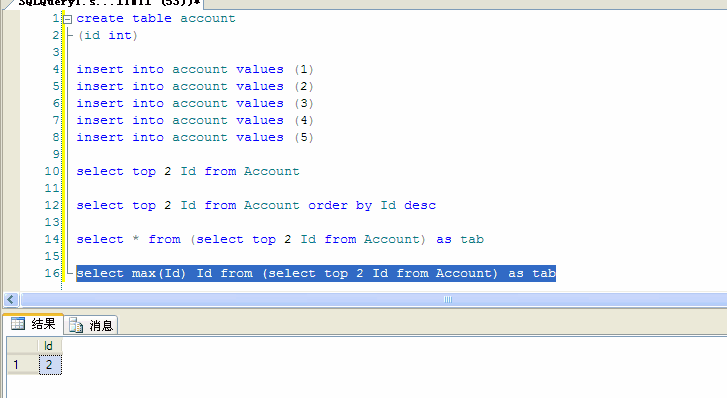The width and height of the screenshot is (727, 398).
Task: Click line 'insert into account values (5)'
Action: pyautogui.click(x=195, y=138)
